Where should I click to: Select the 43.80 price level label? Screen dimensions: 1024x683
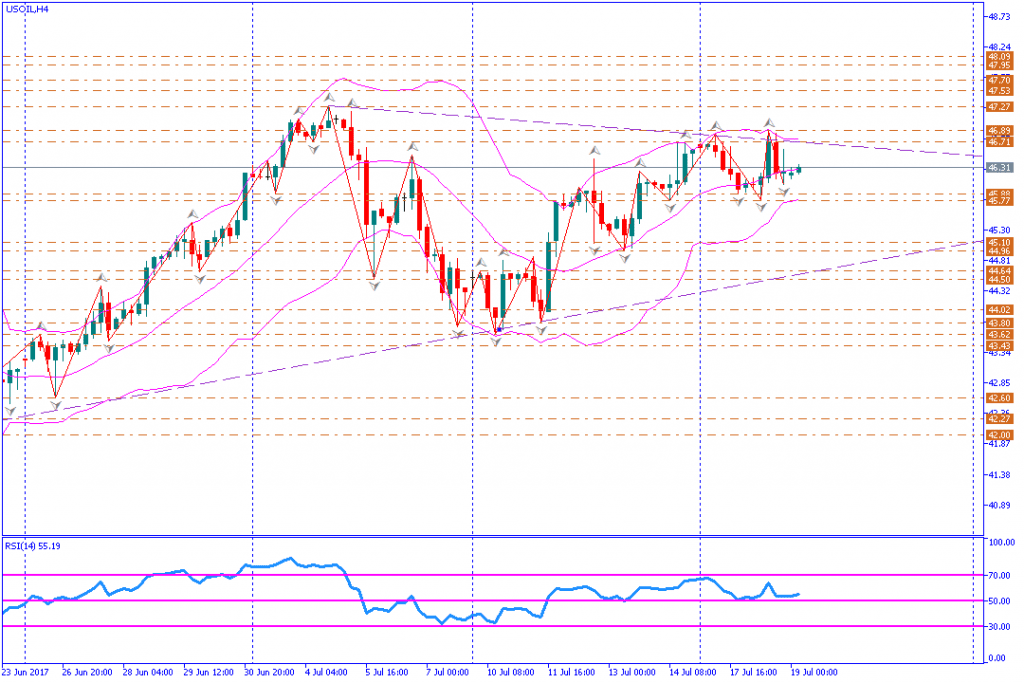tap(1000, 323)
